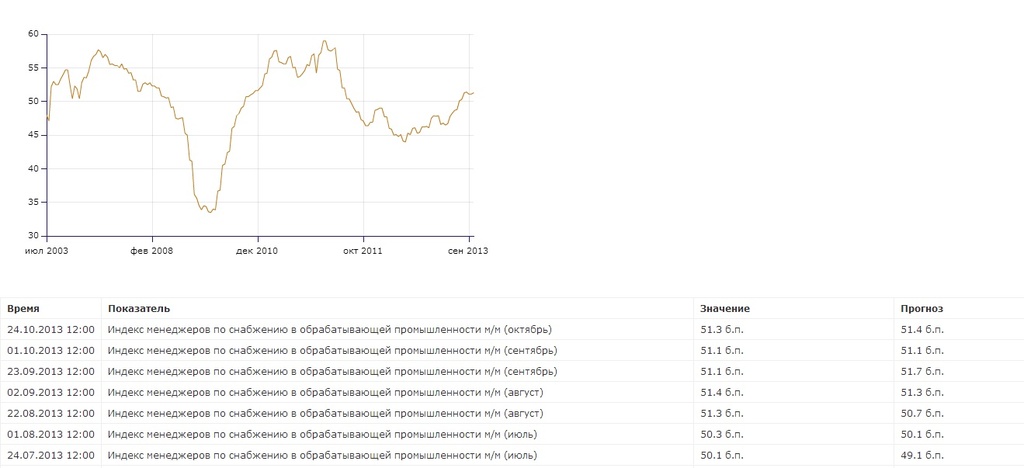Select the 23.09.2013 indicator description (сентябрь)
This screenshot has width=1024, height=468.
332,371
